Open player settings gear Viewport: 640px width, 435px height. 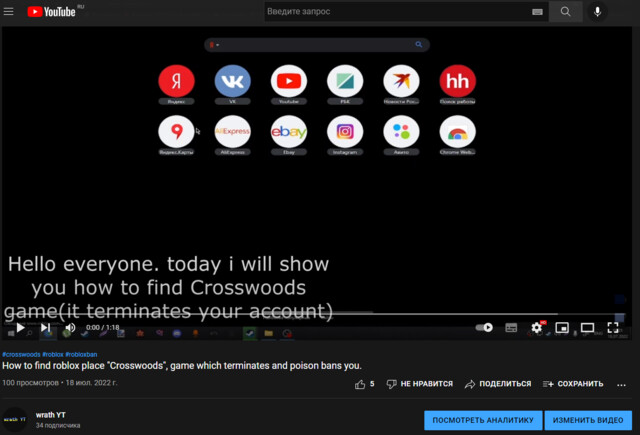(536, 327)
